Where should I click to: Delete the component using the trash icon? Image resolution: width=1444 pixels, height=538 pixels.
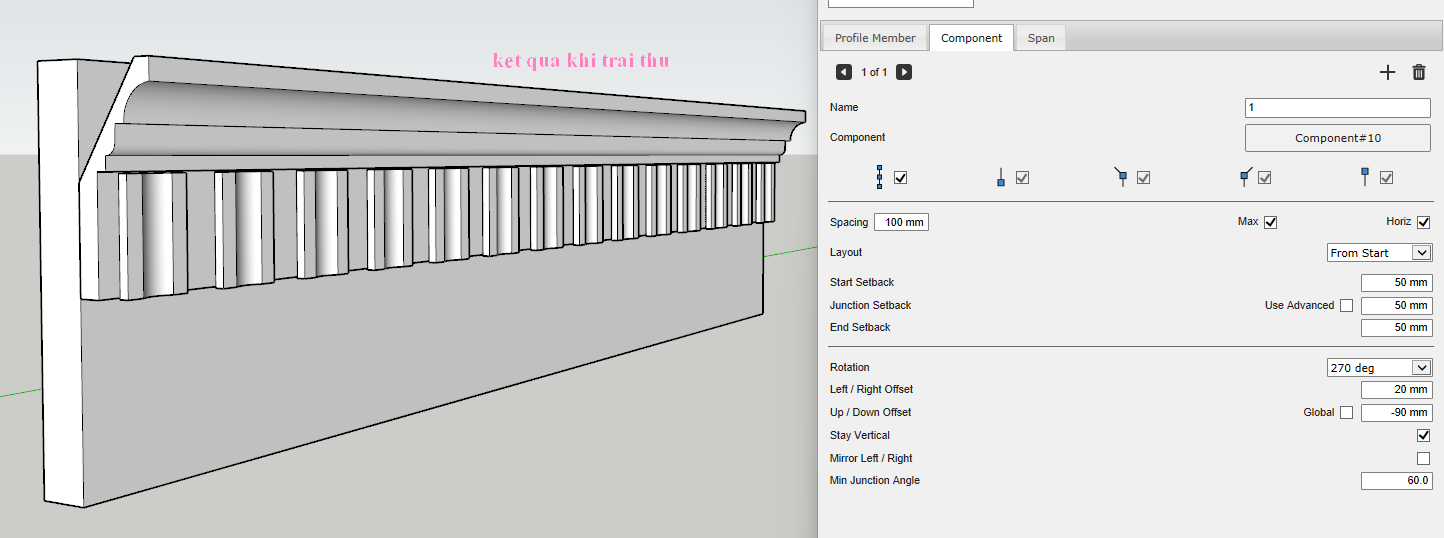[x=1418, y=72]
